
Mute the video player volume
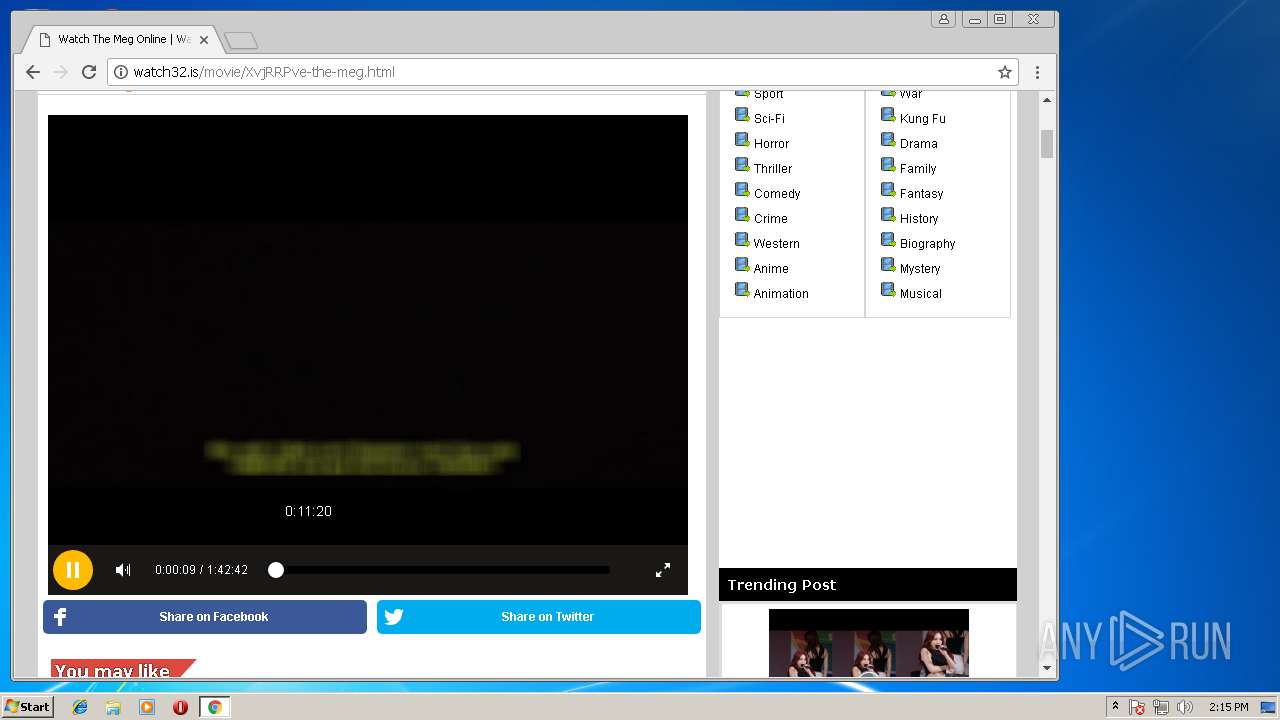(123, 570)
